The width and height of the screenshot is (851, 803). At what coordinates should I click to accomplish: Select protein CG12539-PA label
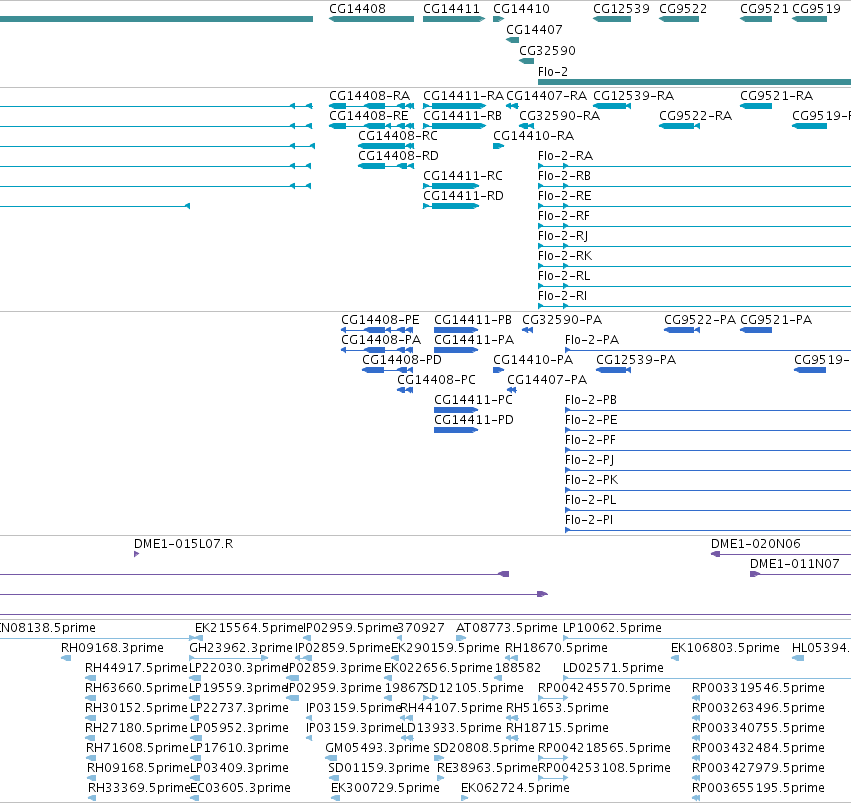click(x=636, y=360)
